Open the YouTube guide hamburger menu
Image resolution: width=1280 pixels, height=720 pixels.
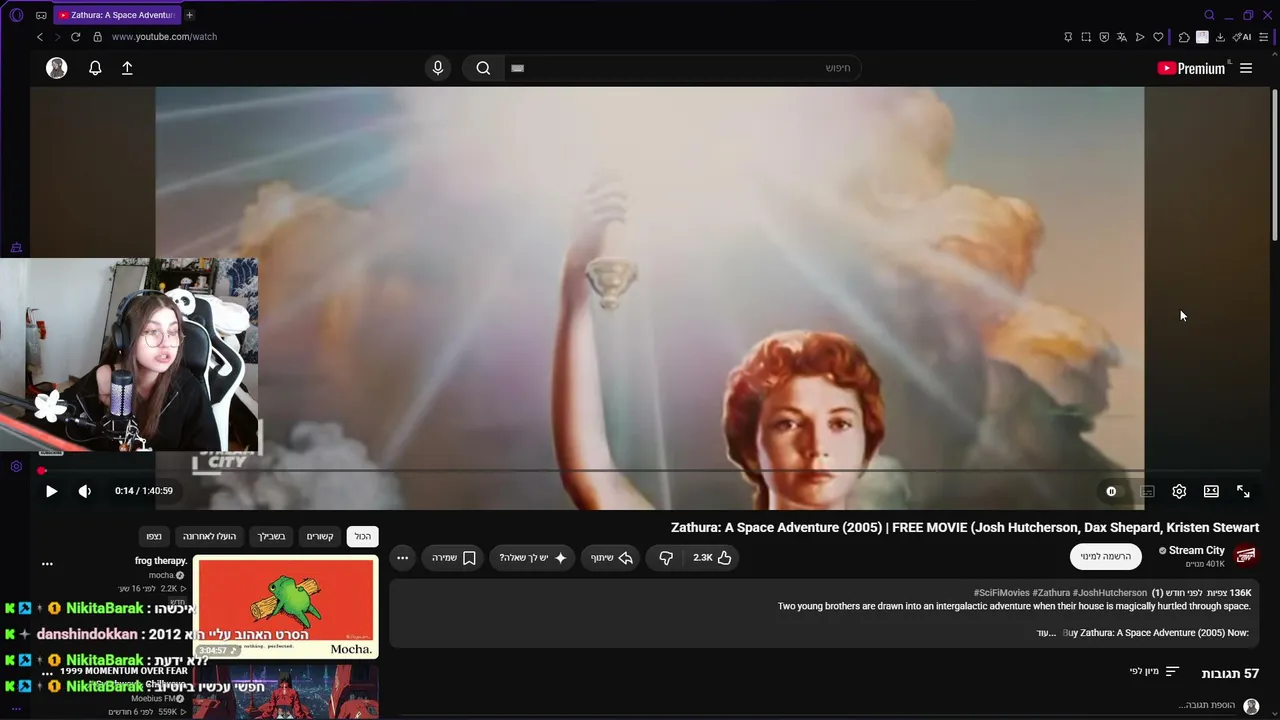(1246, 68)
